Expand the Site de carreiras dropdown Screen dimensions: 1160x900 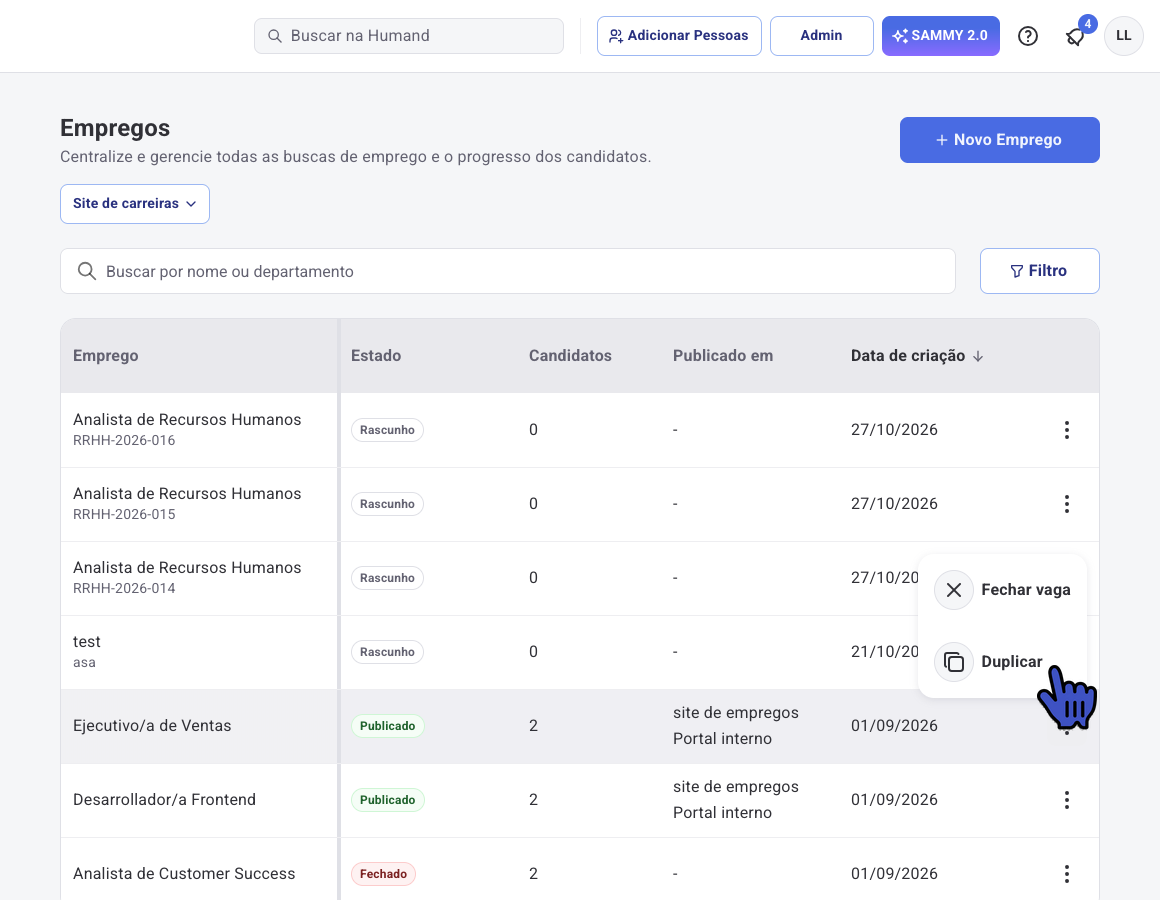[x=135, y=203]
